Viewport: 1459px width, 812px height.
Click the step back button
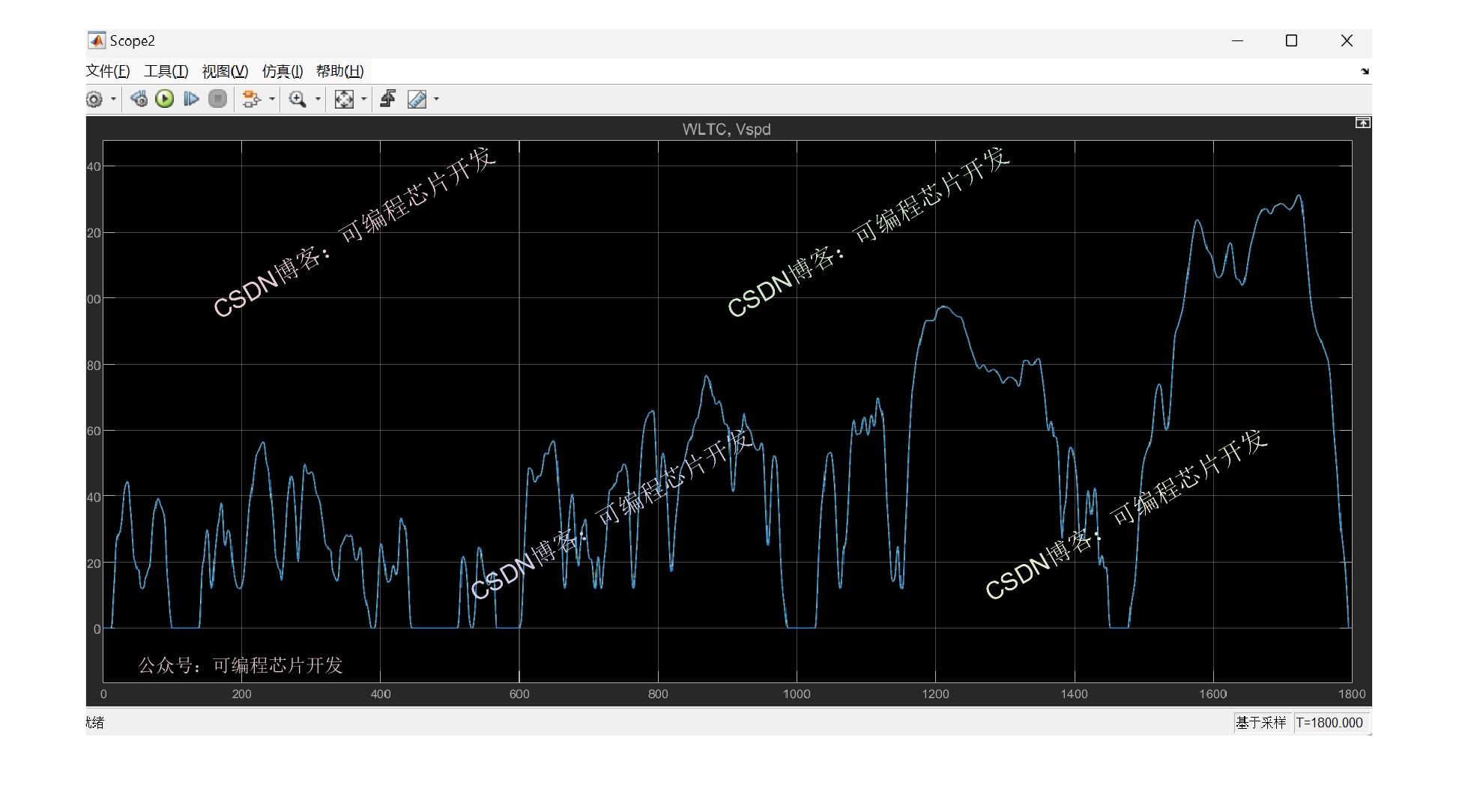(139, 99)
